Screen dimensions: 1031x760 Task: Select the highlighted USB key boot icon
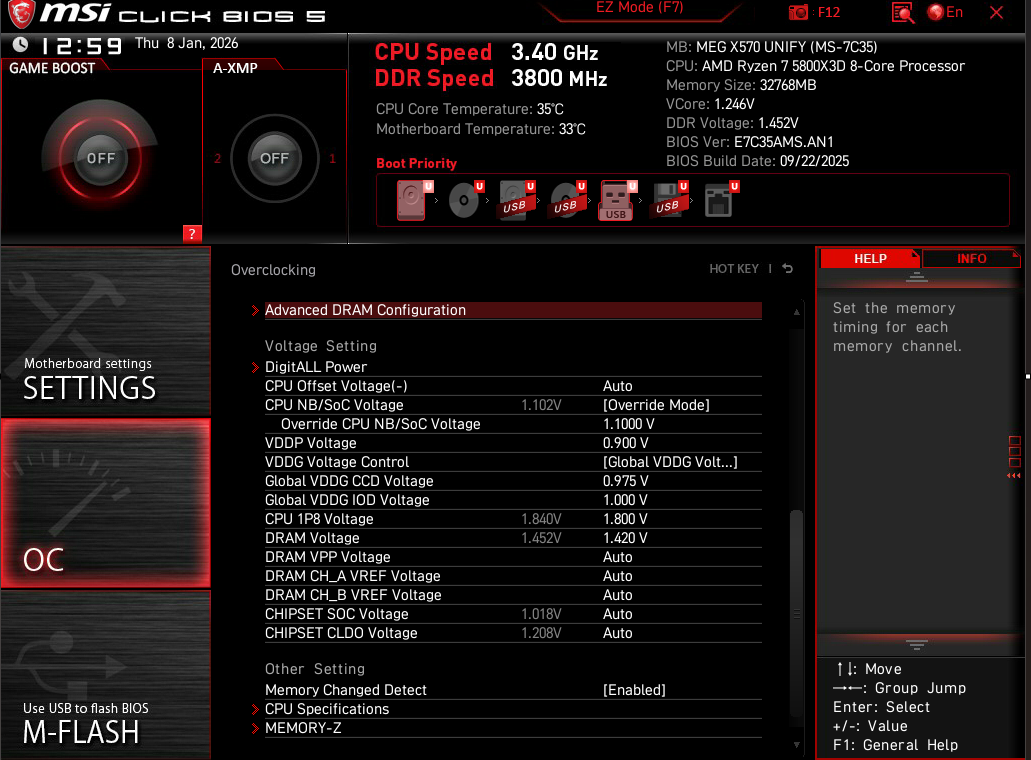617,201
